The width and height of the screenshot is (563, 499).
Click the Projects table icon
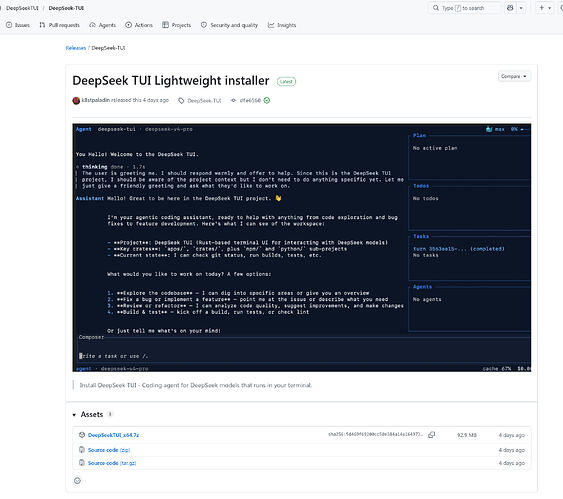[165, 25]
